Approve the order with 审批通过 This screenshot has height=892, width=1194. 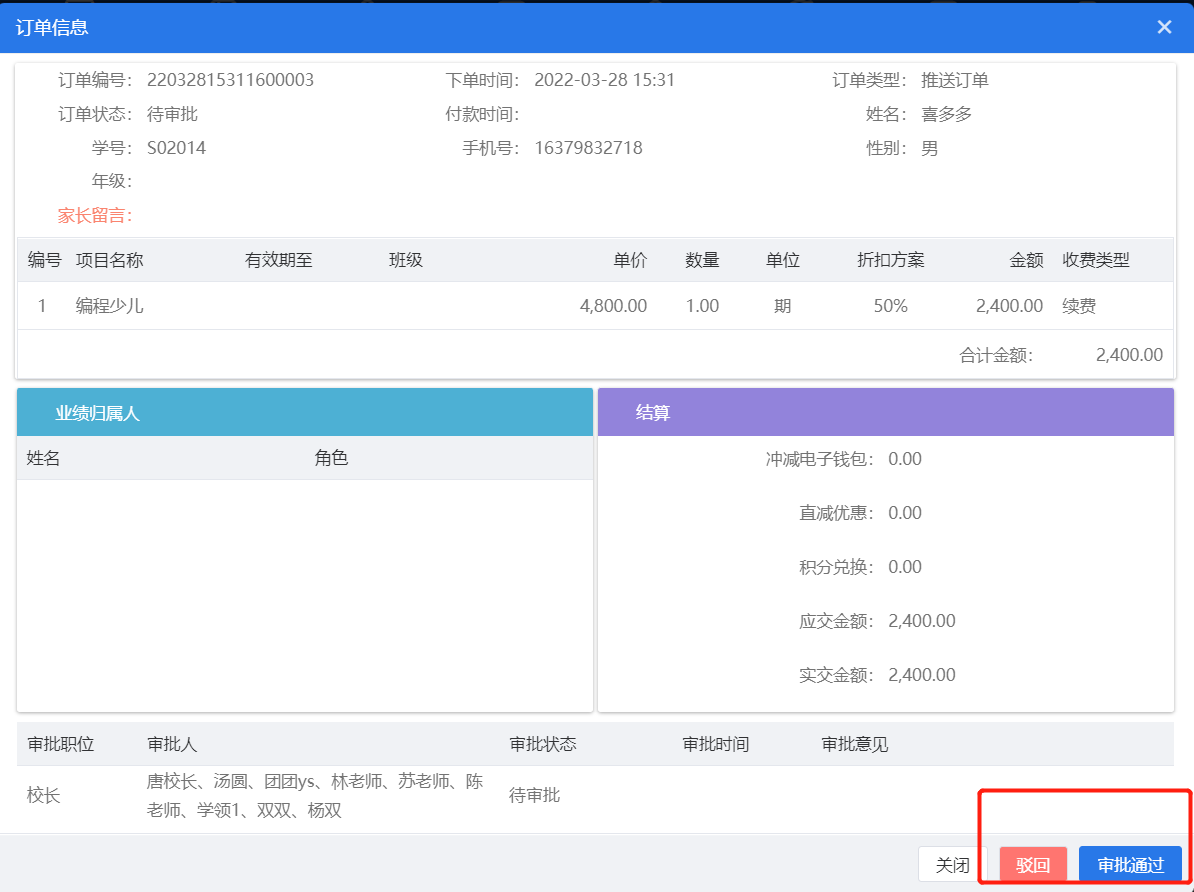(1130, 865)
